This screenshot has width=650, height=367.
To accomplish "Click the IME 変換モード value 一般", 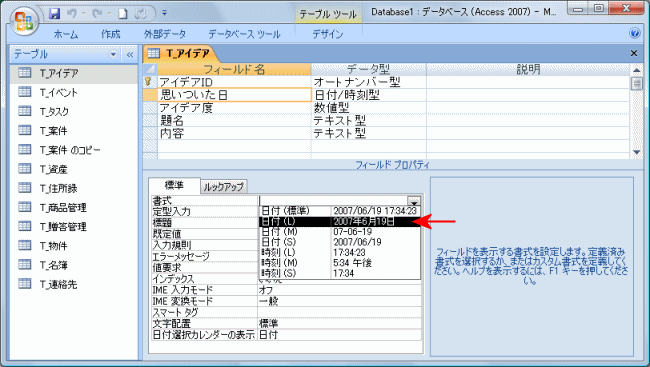I will [x=339, y=301].
